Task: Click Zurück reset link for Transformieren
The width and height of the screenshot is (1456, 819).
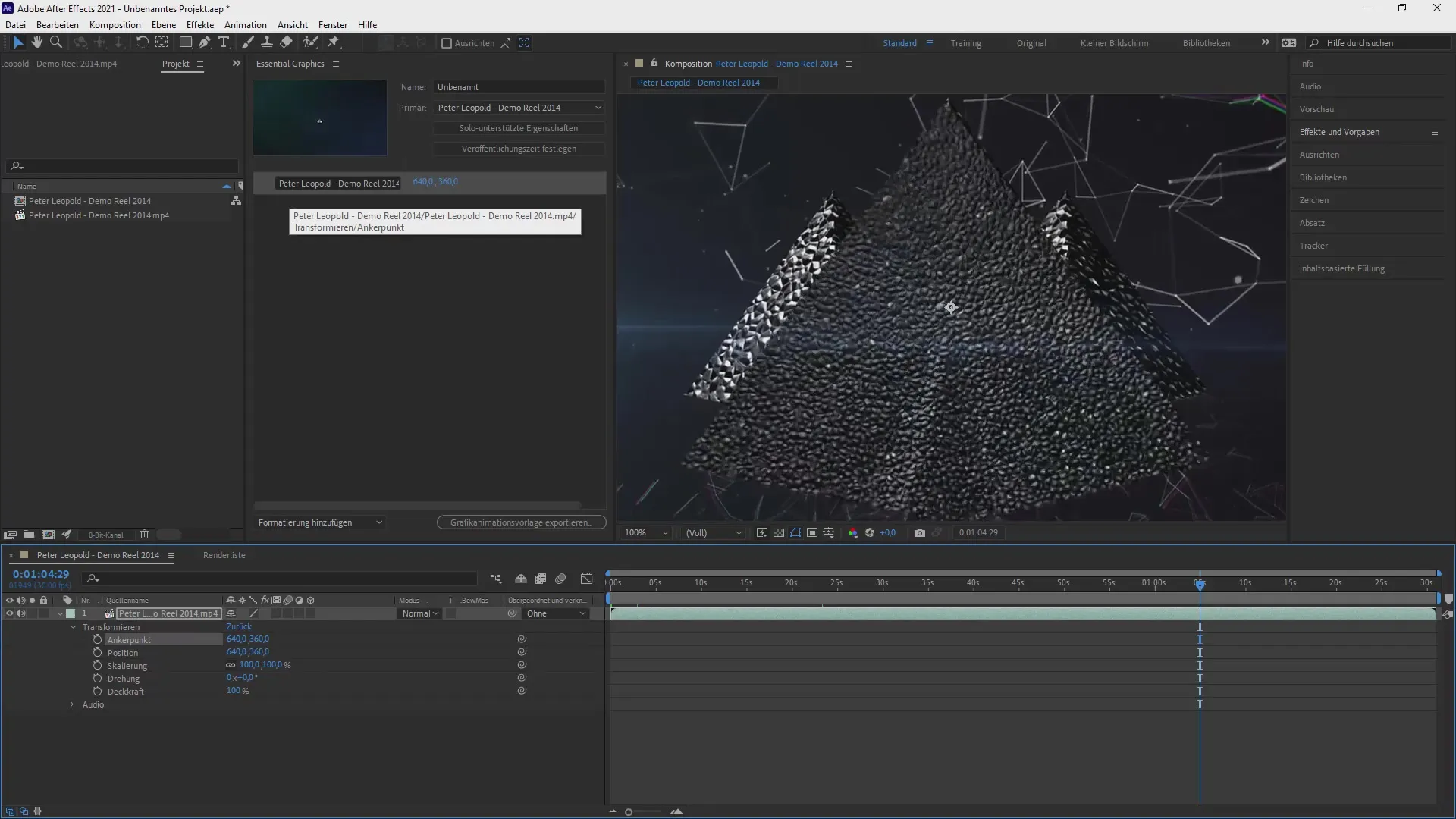Action: pos(239,627)
